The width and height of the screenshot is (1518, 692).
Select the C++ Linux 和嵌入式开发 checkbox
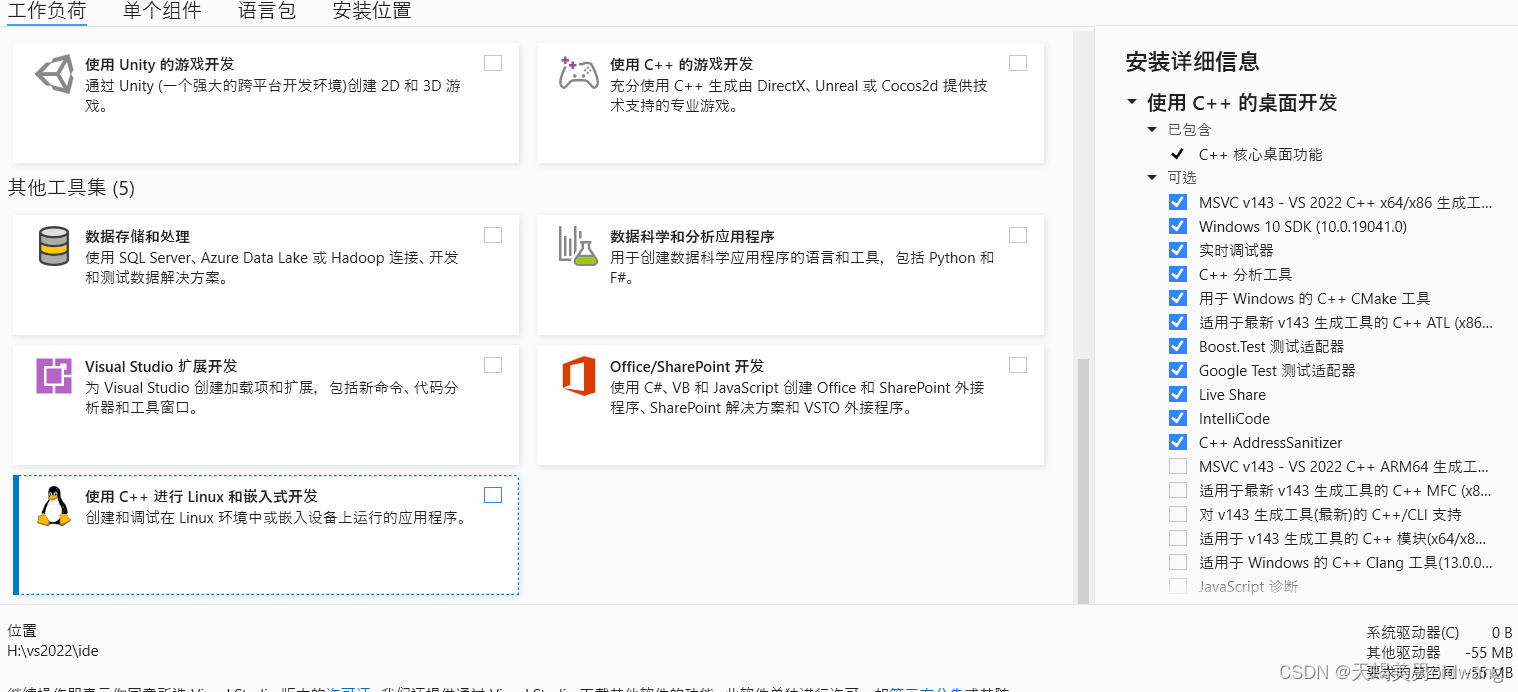[493, 495]
